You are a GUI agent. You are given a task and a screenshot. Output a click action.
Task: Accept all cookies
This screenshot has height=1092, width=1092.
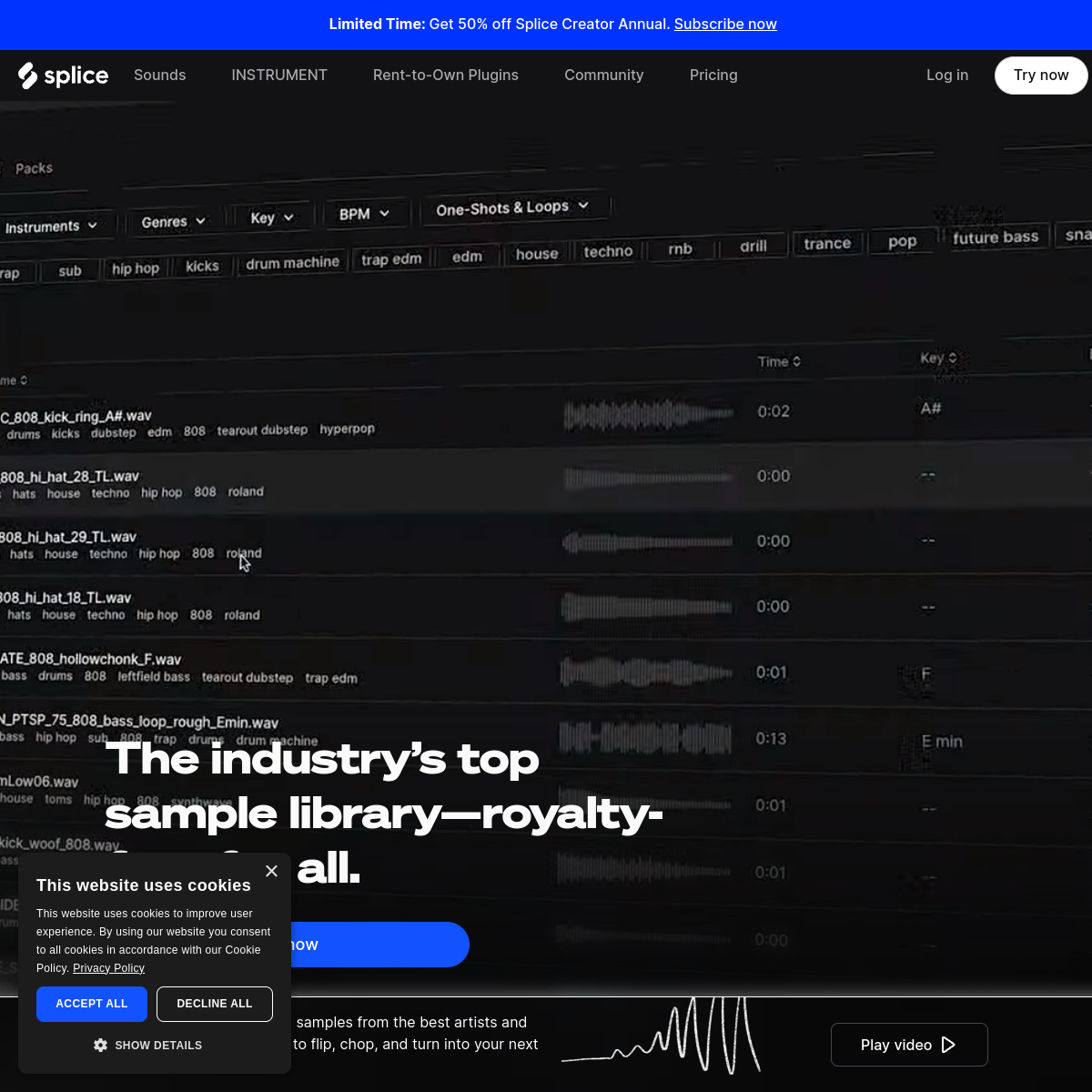pyautogui.click(x=92, y=1004)
